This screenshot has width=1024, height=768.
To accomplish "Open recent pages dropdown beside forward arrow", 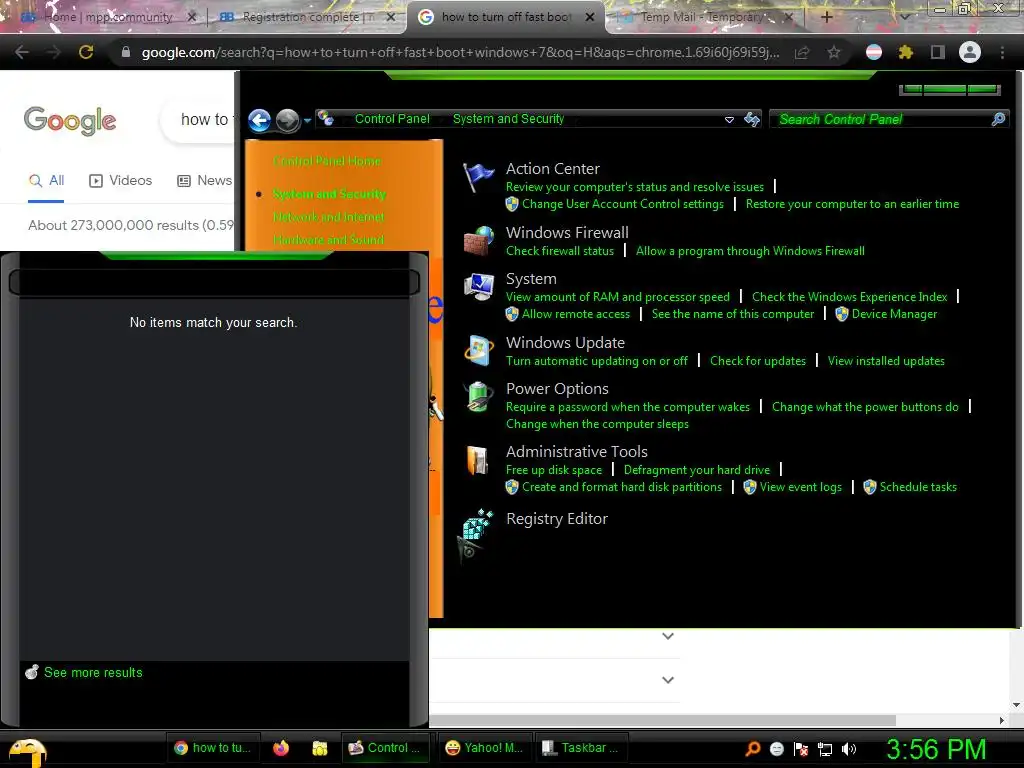I will pos(307,121).
